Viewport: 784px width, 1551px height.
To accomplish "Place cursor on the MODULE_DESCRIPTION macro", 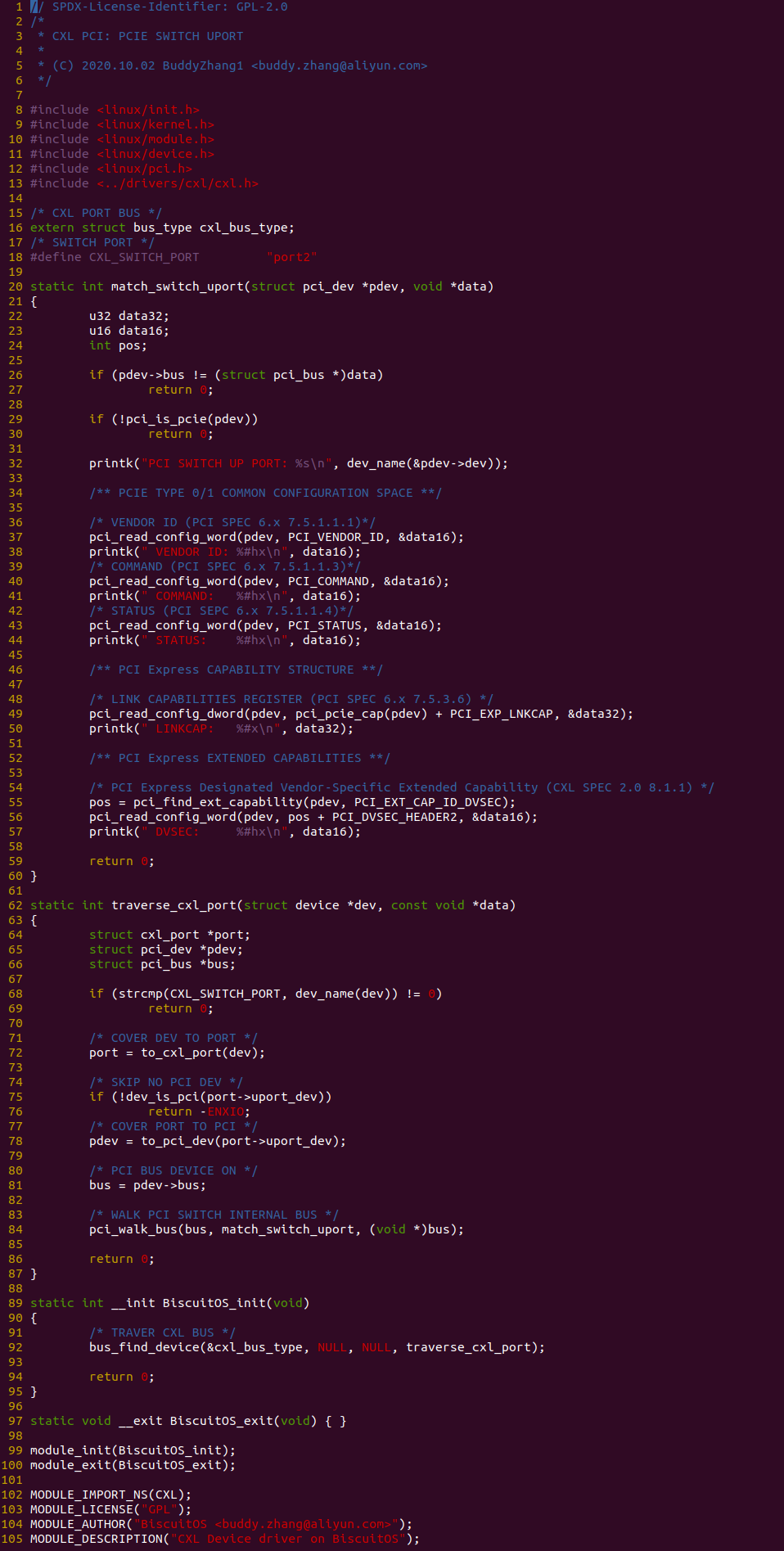I will coord(97,1539).
